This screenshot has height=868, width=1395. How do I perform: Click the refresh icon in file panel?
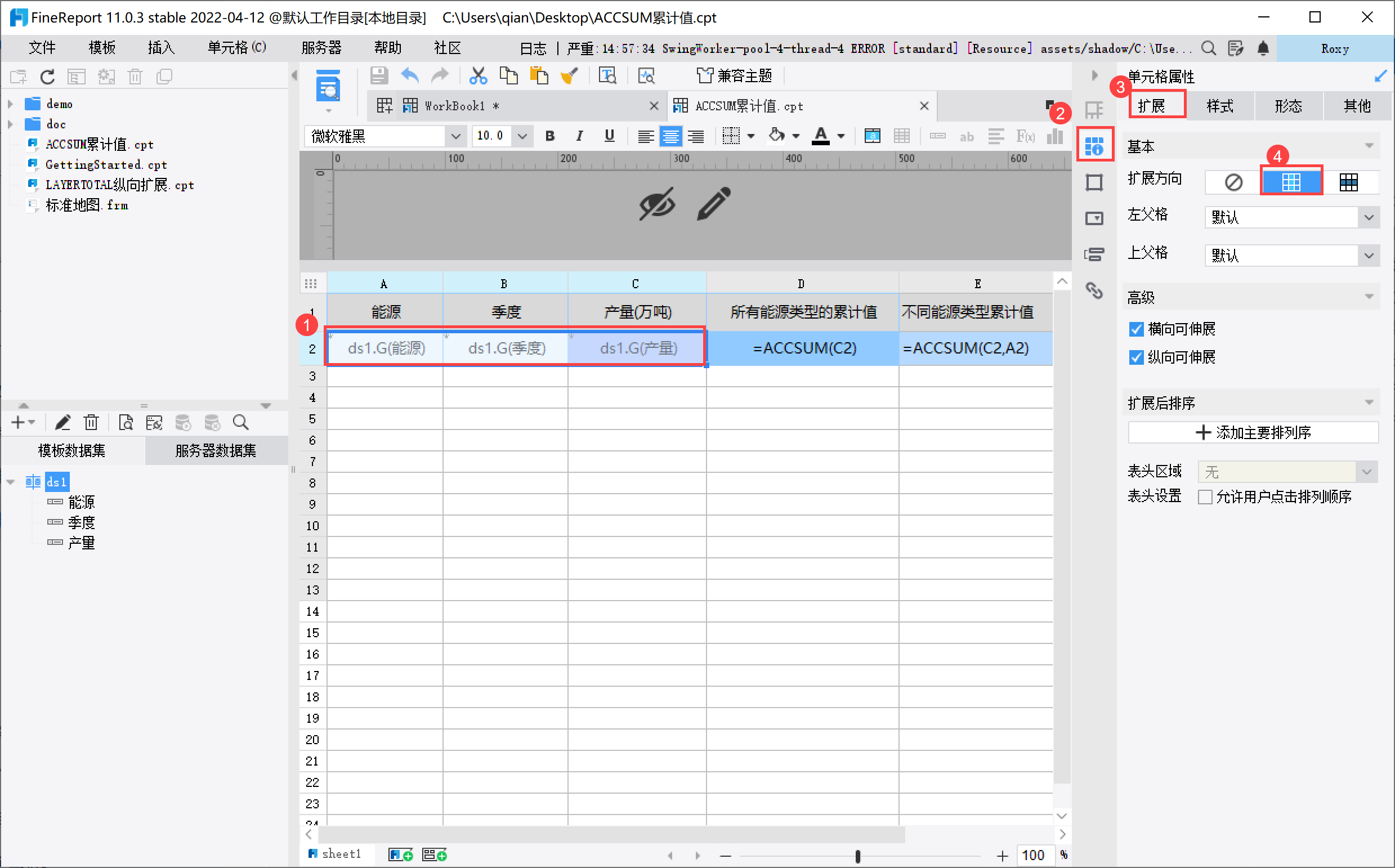(47, 77)
